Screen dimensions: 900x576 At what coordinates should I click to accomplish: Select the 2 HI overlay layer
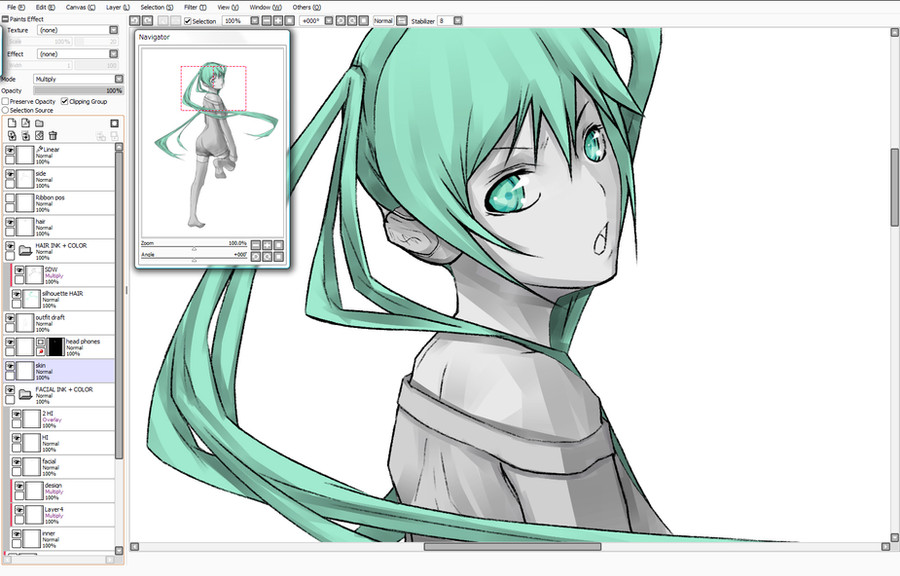[x=63, y=419]
